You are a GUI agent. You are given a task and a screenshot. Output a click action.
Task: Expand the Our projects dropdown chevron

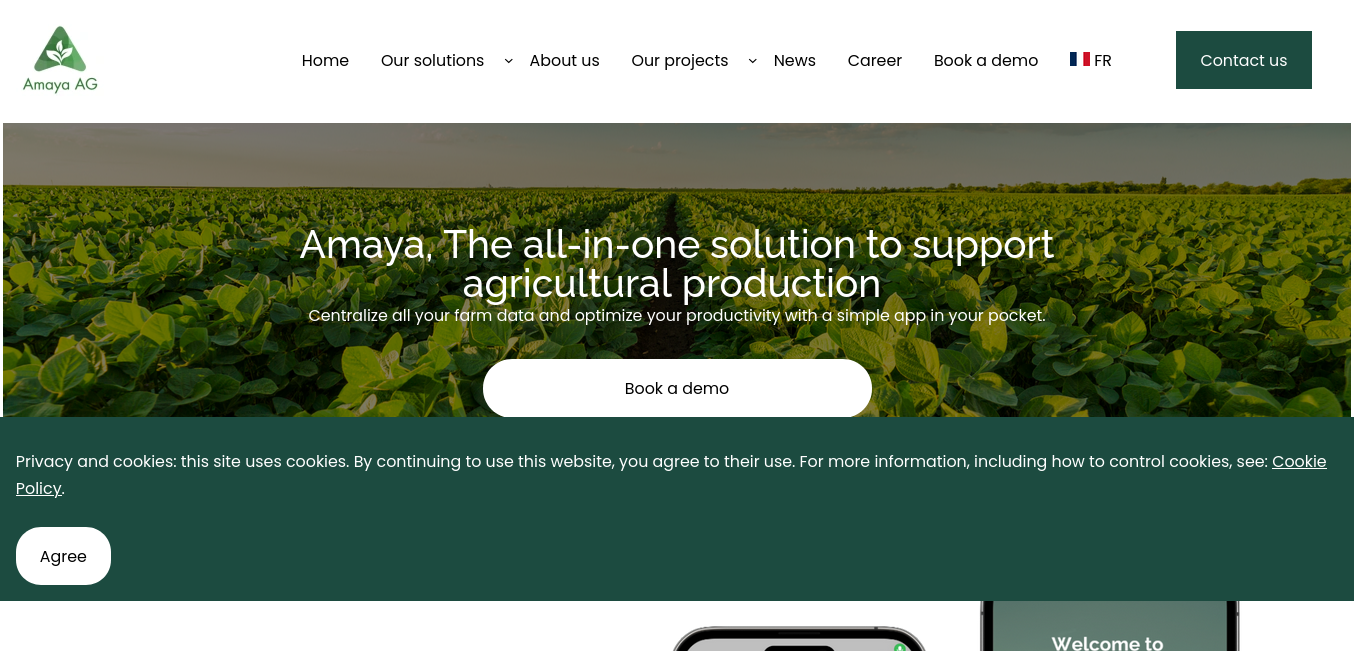click(752, 61)
